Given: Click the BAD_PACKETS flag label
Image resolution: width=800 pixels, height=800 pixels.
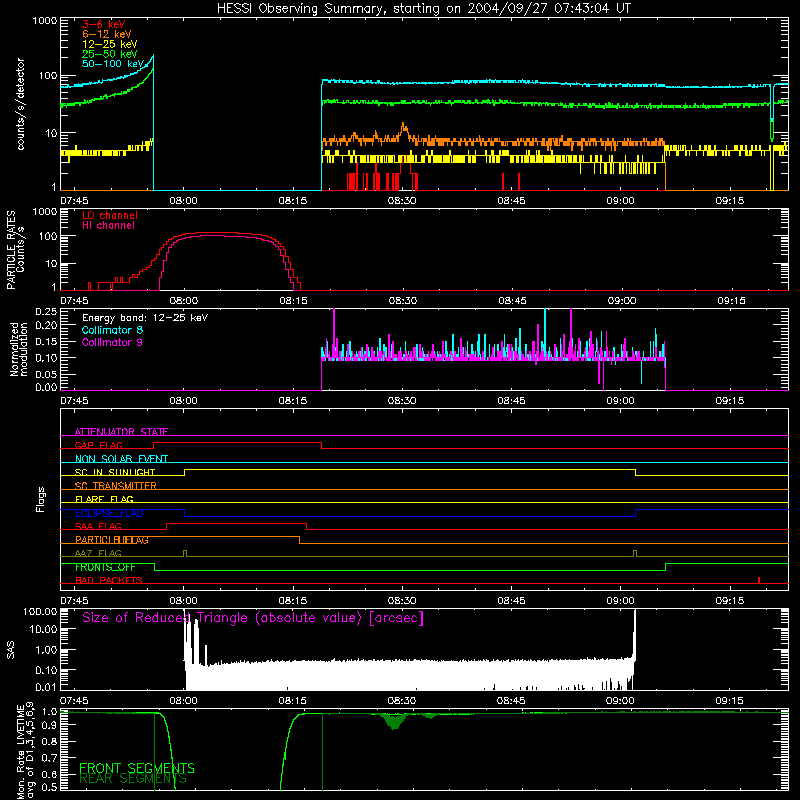Looking at the screenshot, I should pyautogui.click(x=109, y=580).
